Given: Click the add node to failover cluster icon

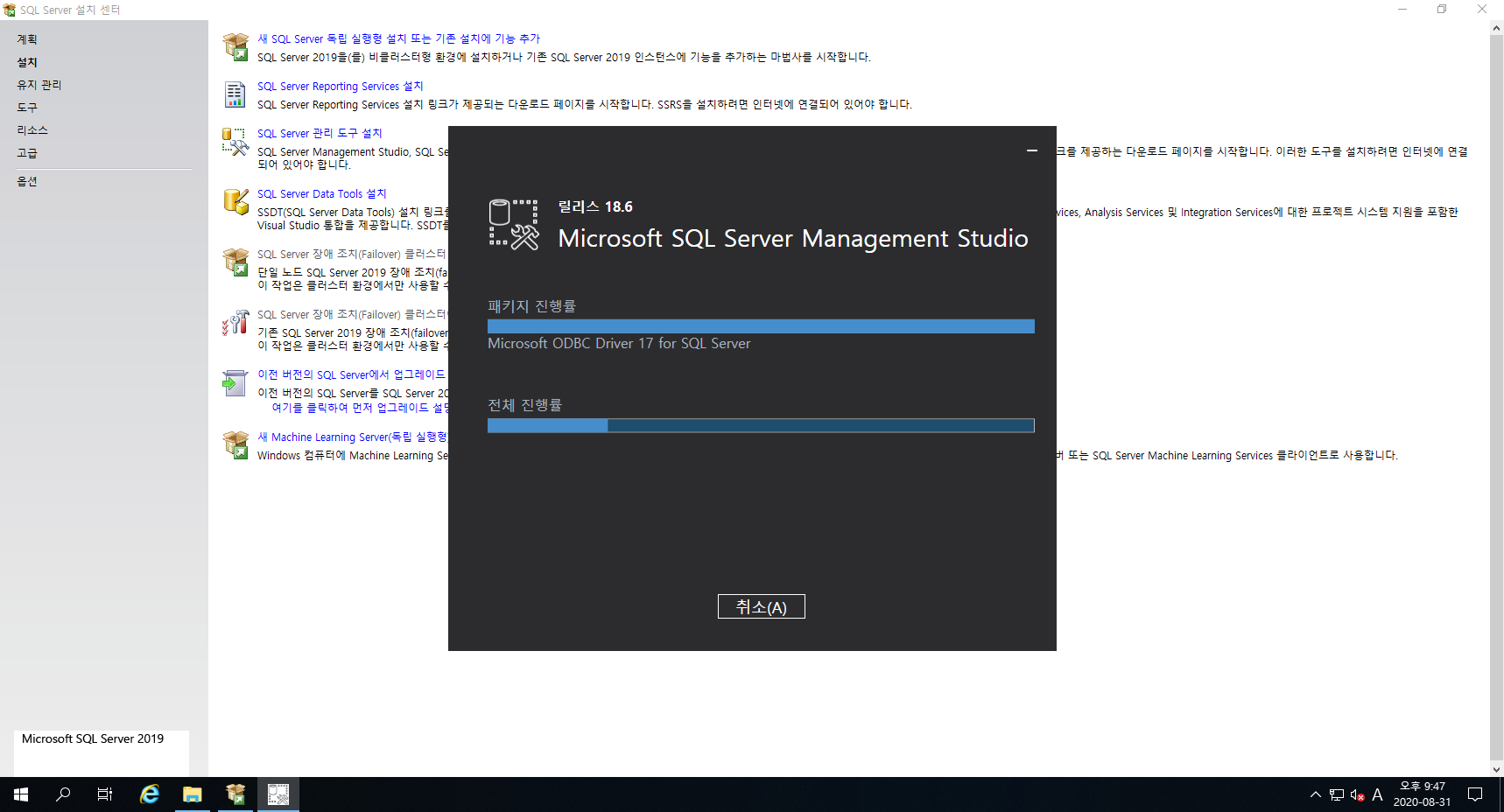Looking at the screenshot, I should pos(235,322).
